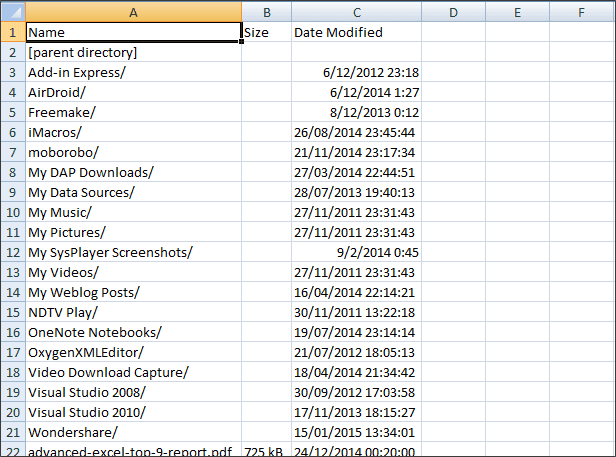Select the Freemake/ cell

133,112
